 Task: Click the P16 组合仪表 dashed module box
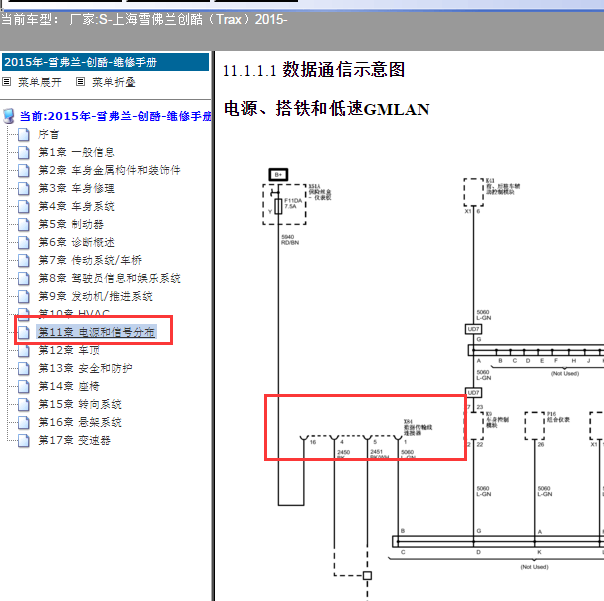pyautogui.click(x=535, y=426)
